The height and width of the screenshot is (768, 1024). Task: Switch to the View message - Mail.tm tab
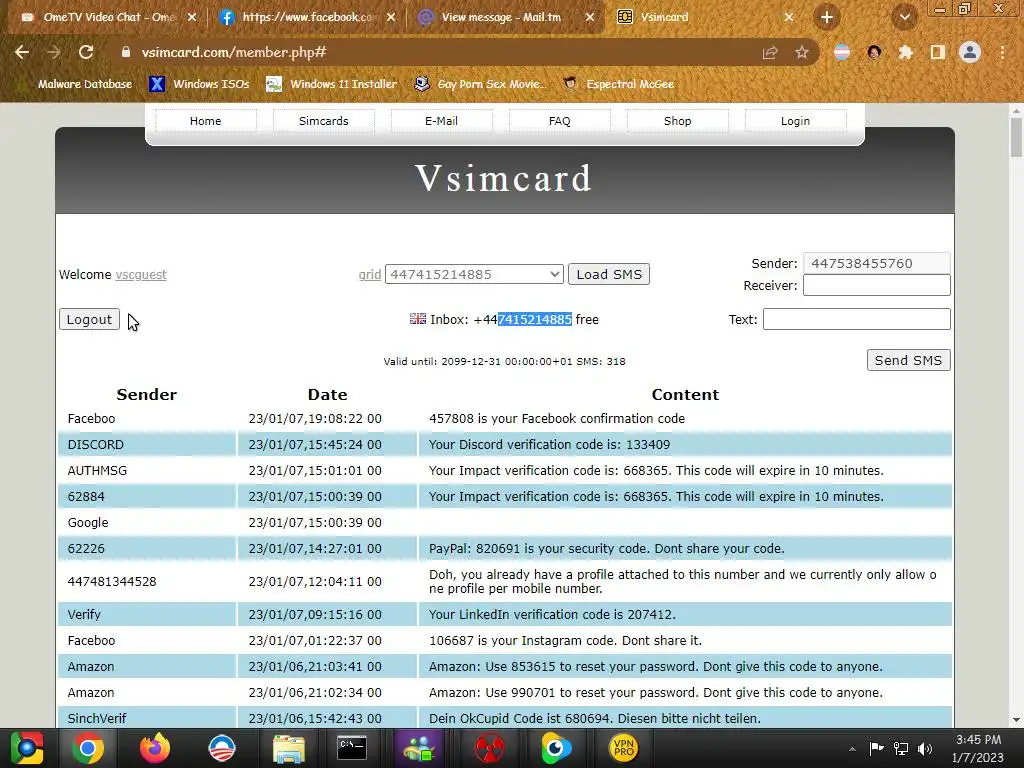(x=503, y=18)
